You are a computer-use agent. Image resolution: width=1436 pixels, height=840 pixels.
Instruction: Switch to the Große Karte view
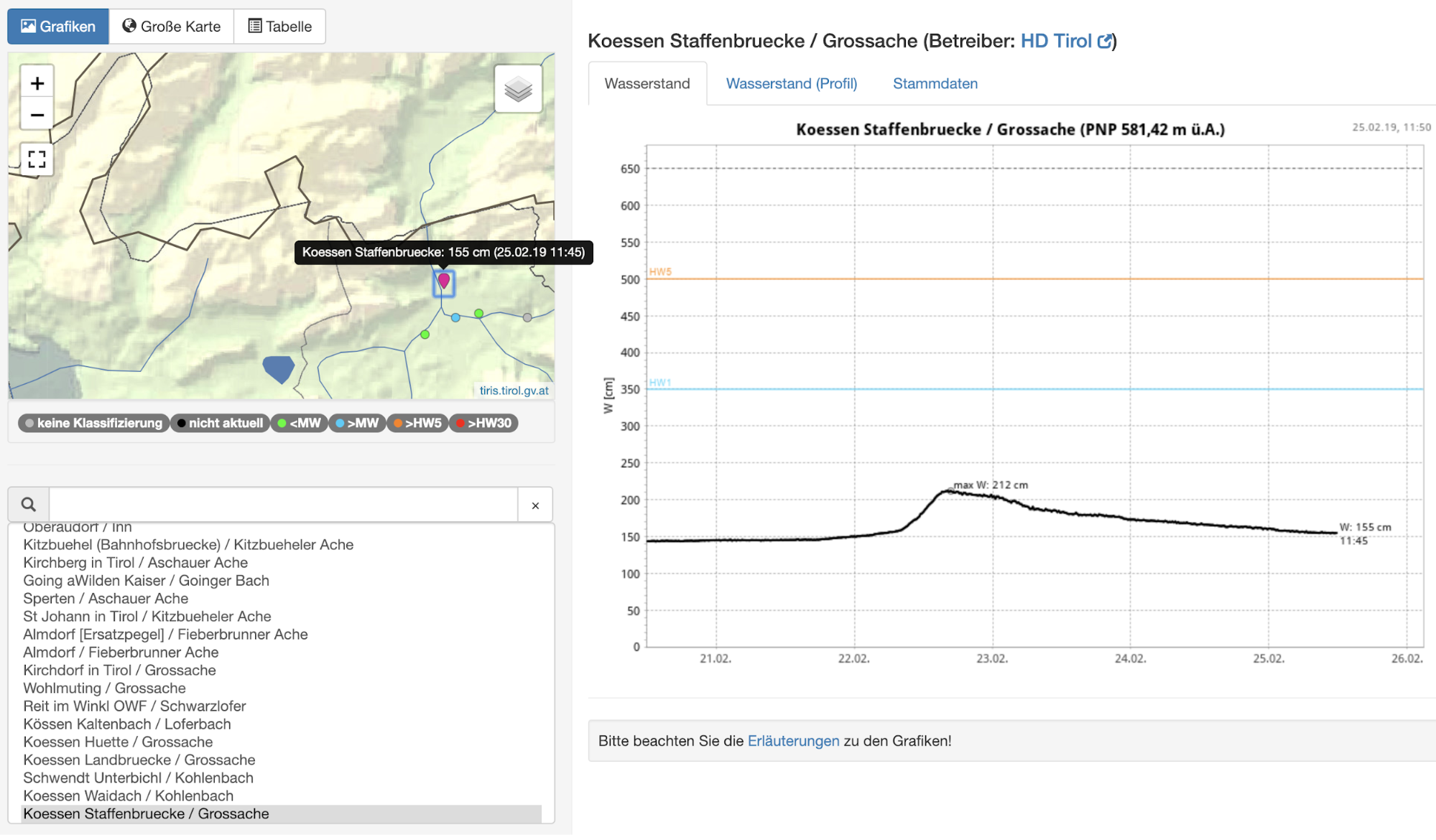(171, 27)
